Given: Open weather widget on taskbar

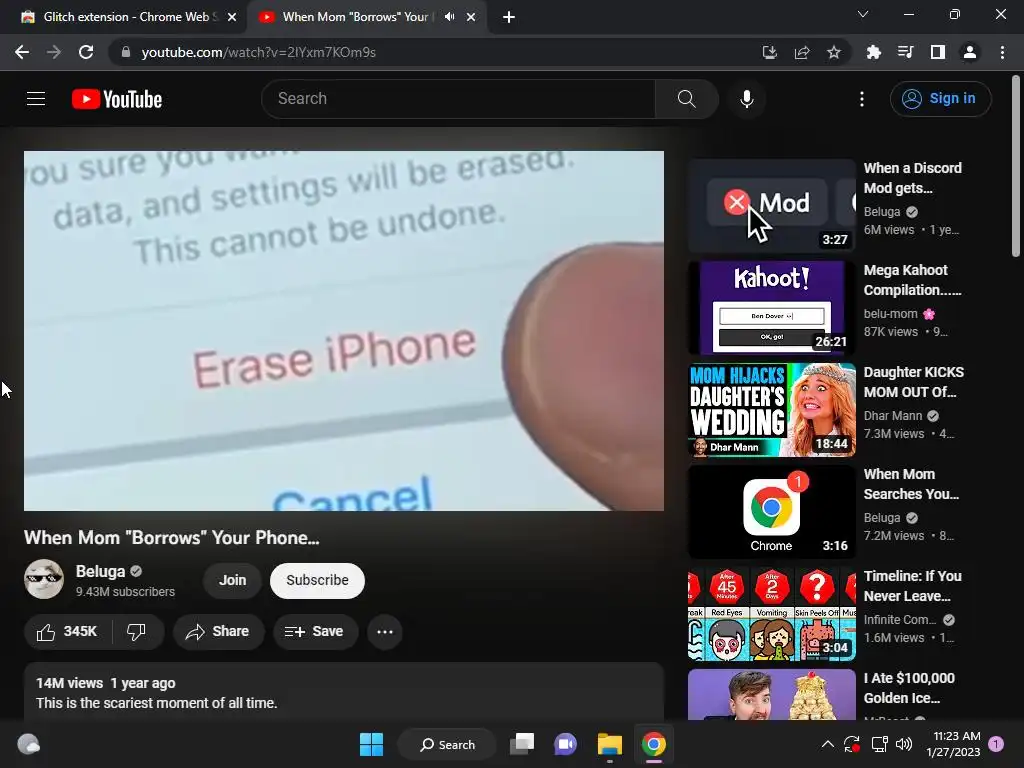Looking at the screenshot, I should pos(29,744).
